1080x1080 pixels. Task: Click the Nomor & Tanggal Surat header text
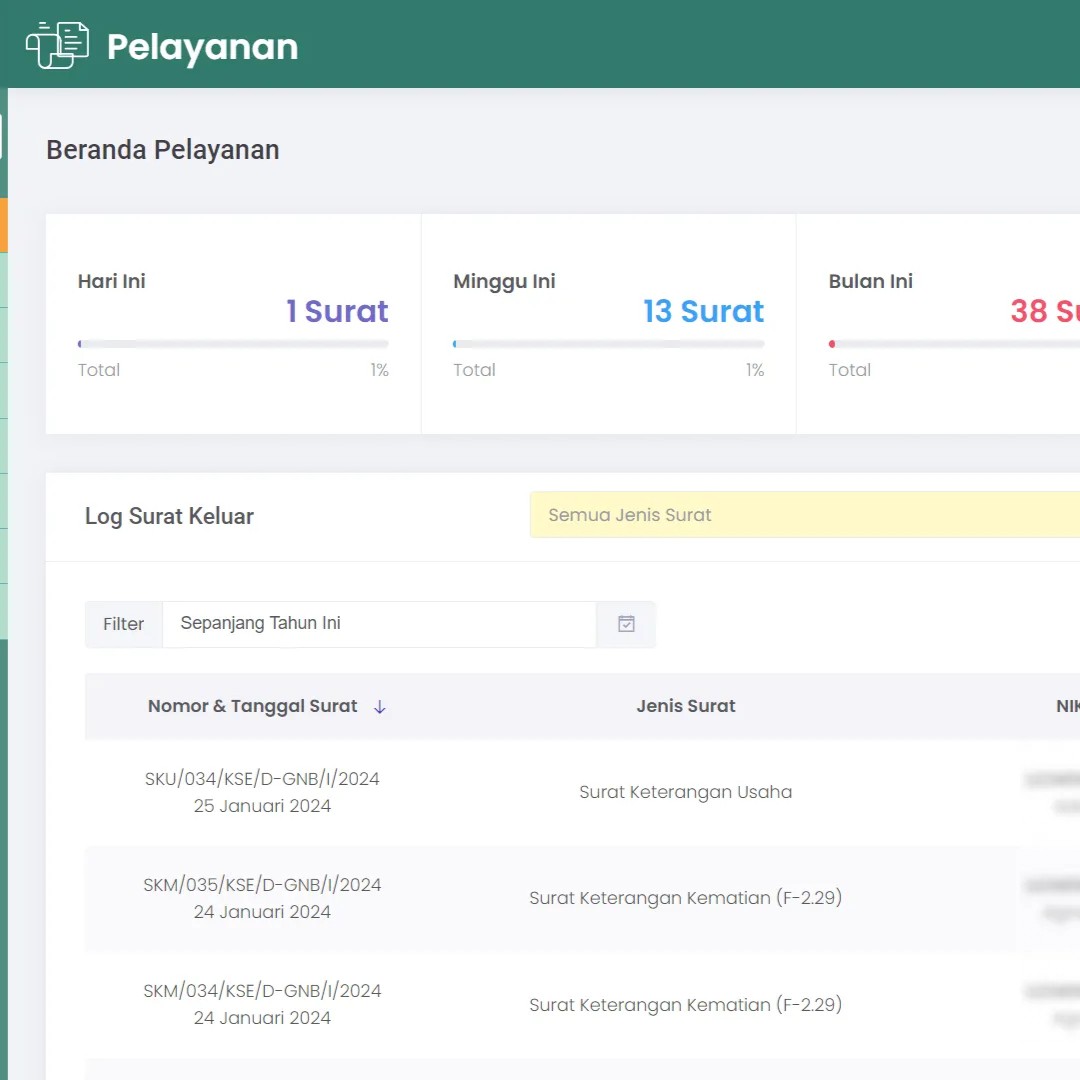[252, 706]
